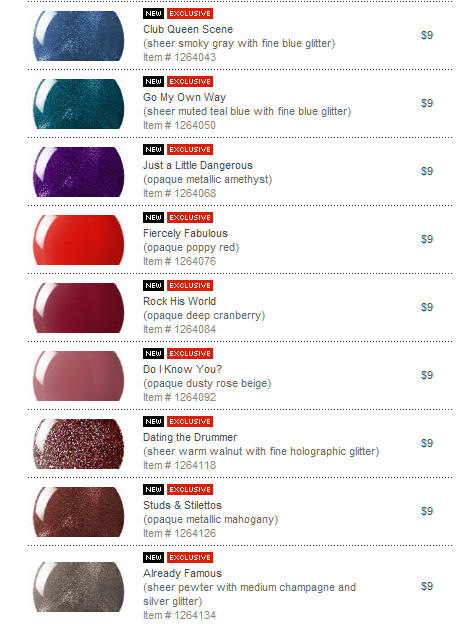Image resolution: width=456 pixels, height=624 pixels.
Task: Pick the Studs & Stilettos mahogany swatch
Action: pos(78,512)
